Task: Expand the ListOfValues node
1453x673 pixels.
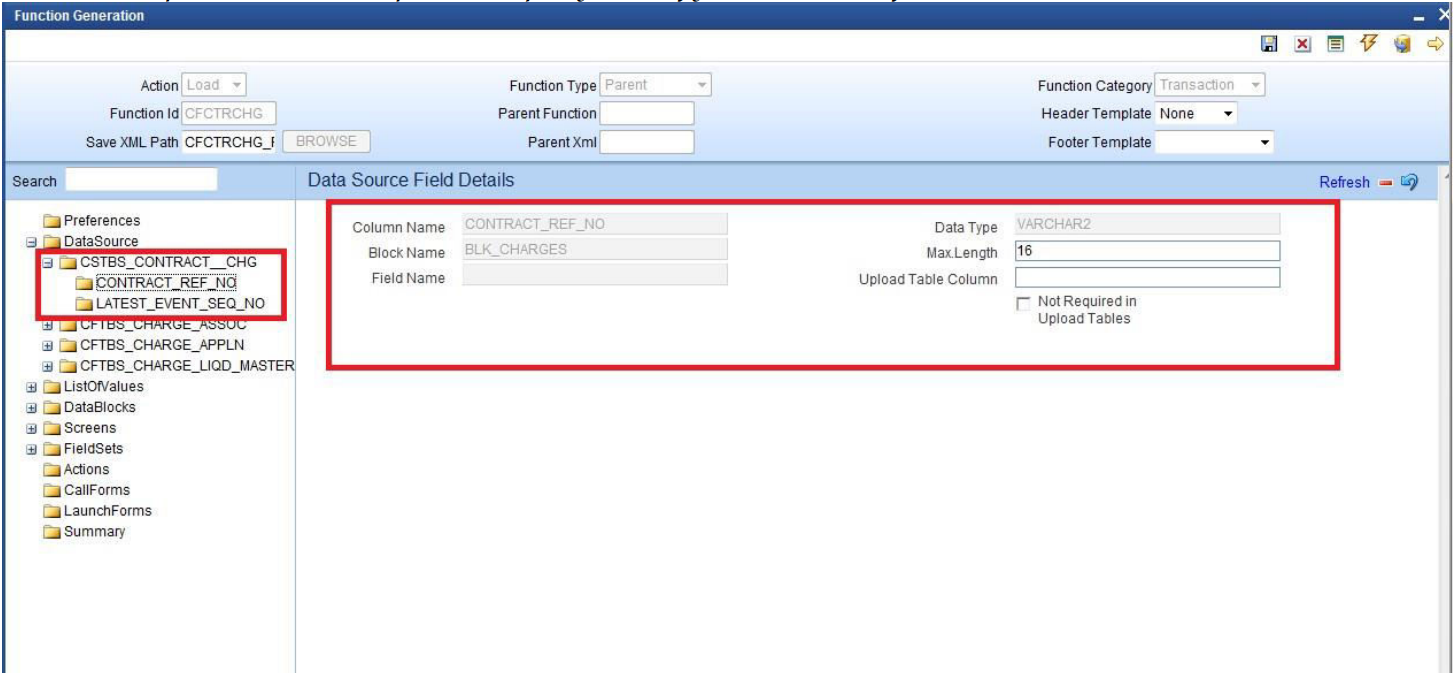Action: [x=32, y=387]
